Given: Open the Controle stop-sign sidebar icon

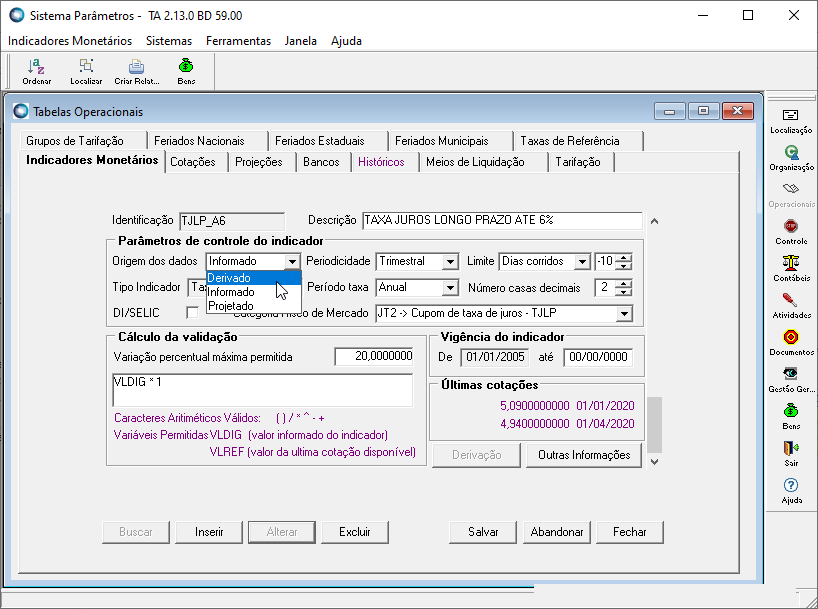Looking at the screenshot, I should pos(791,232).
